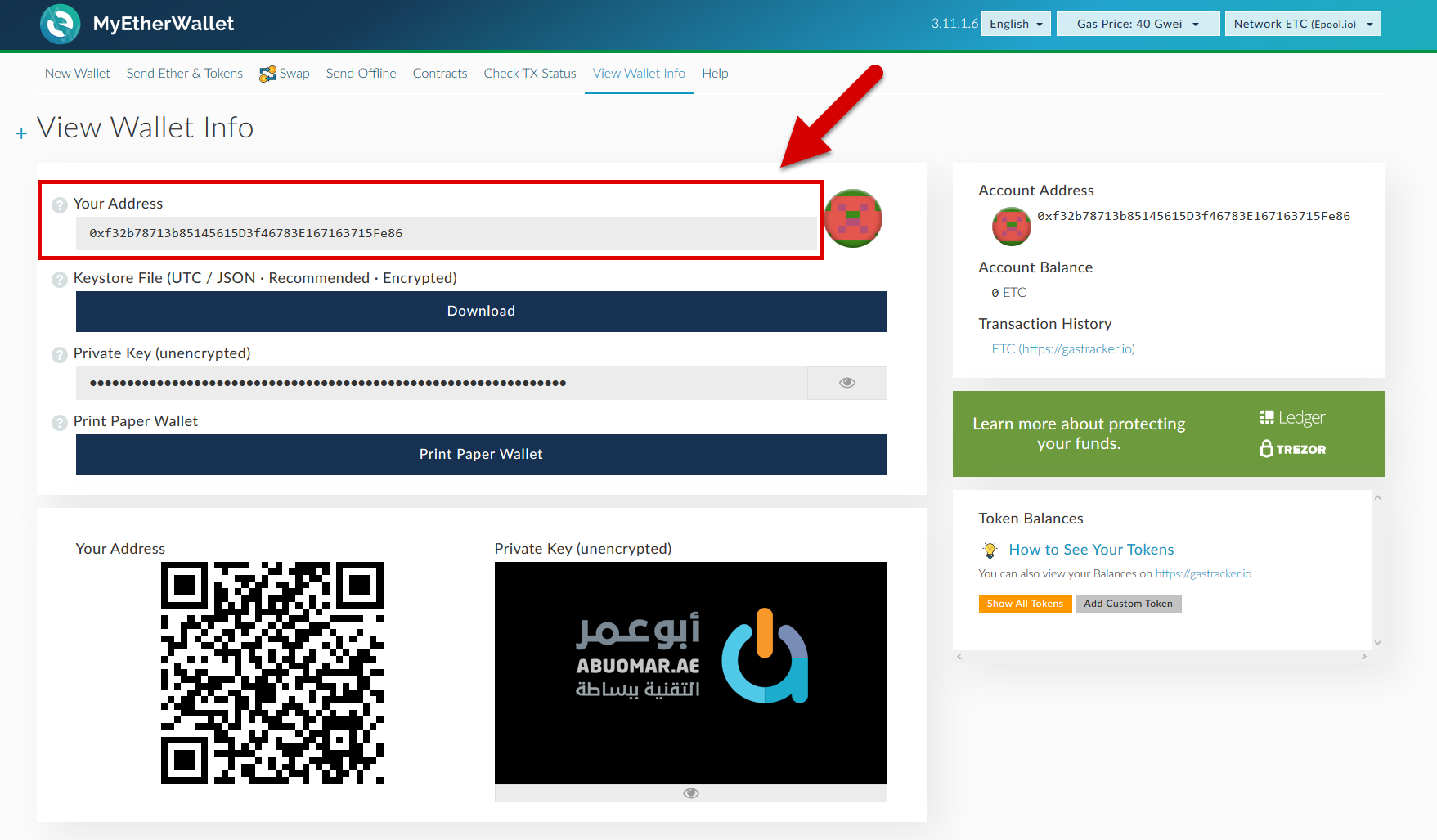This screenshot has height=840, width=1437.
Task: Click the help icon beside Your Address
Action: [x=60, y=204]
